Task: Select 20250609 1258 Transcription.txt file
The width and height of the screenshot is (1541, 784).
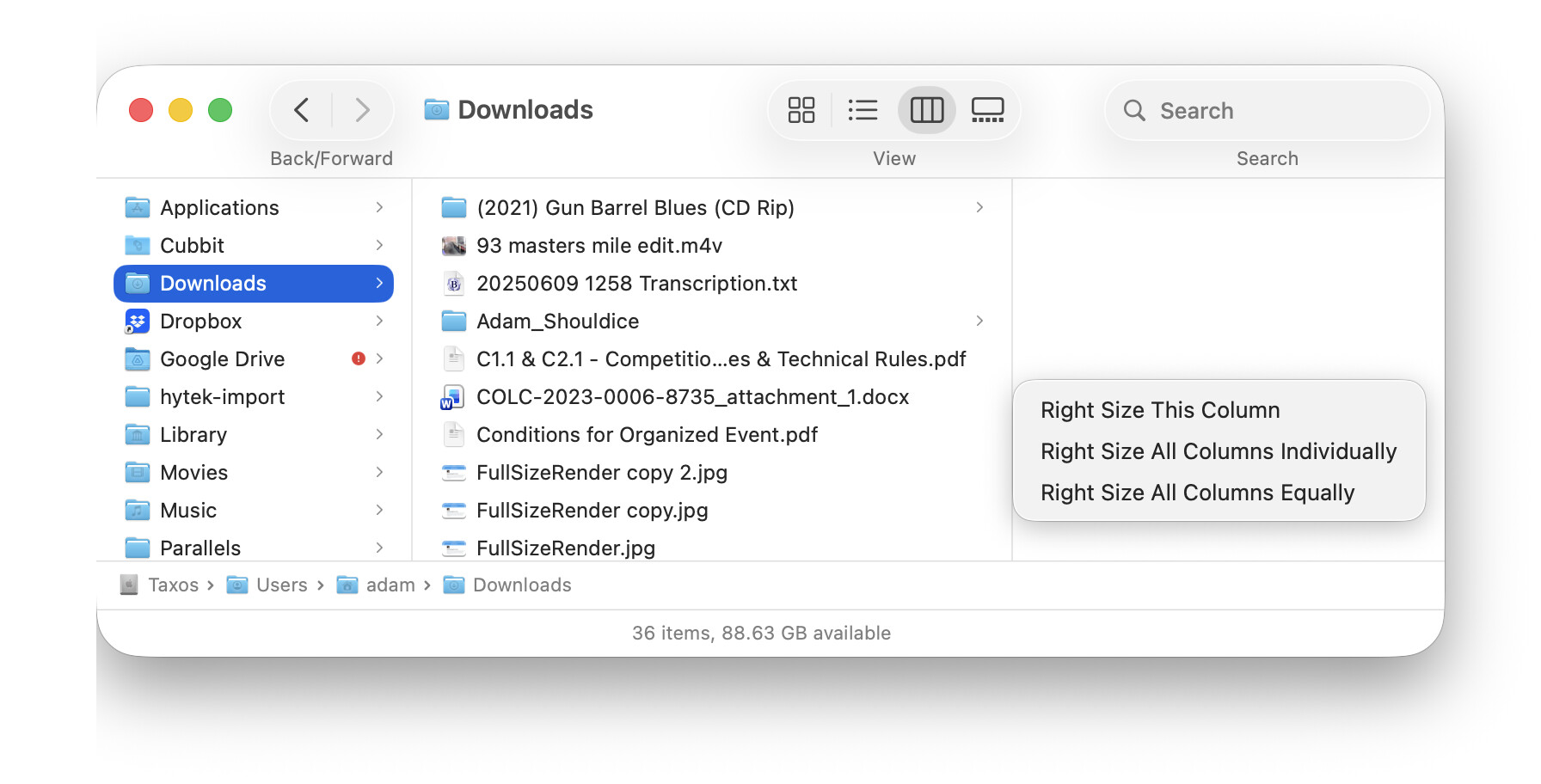Action: 636,284
